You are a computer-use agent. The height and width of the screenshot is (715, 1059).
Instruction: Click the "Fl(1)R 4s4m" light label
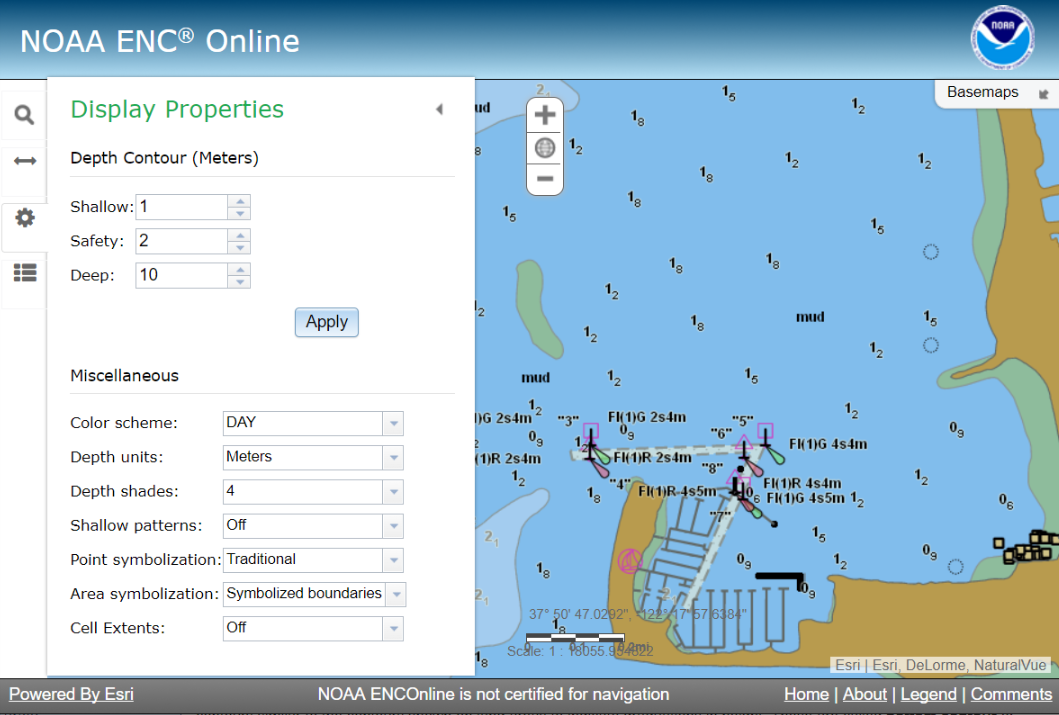pyautogui.click(x=802, y=483)
